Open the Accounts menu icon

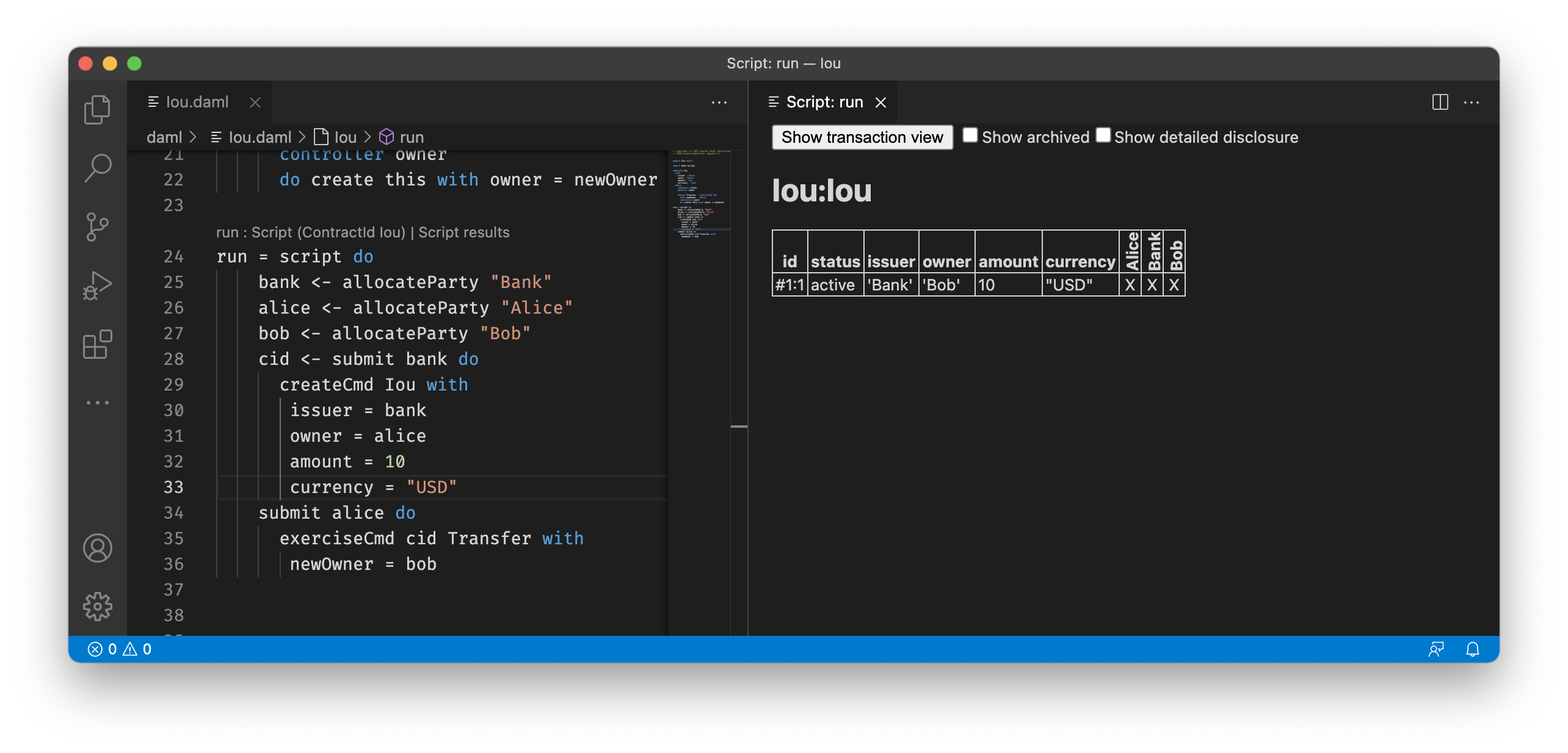(x=97, y=548)
